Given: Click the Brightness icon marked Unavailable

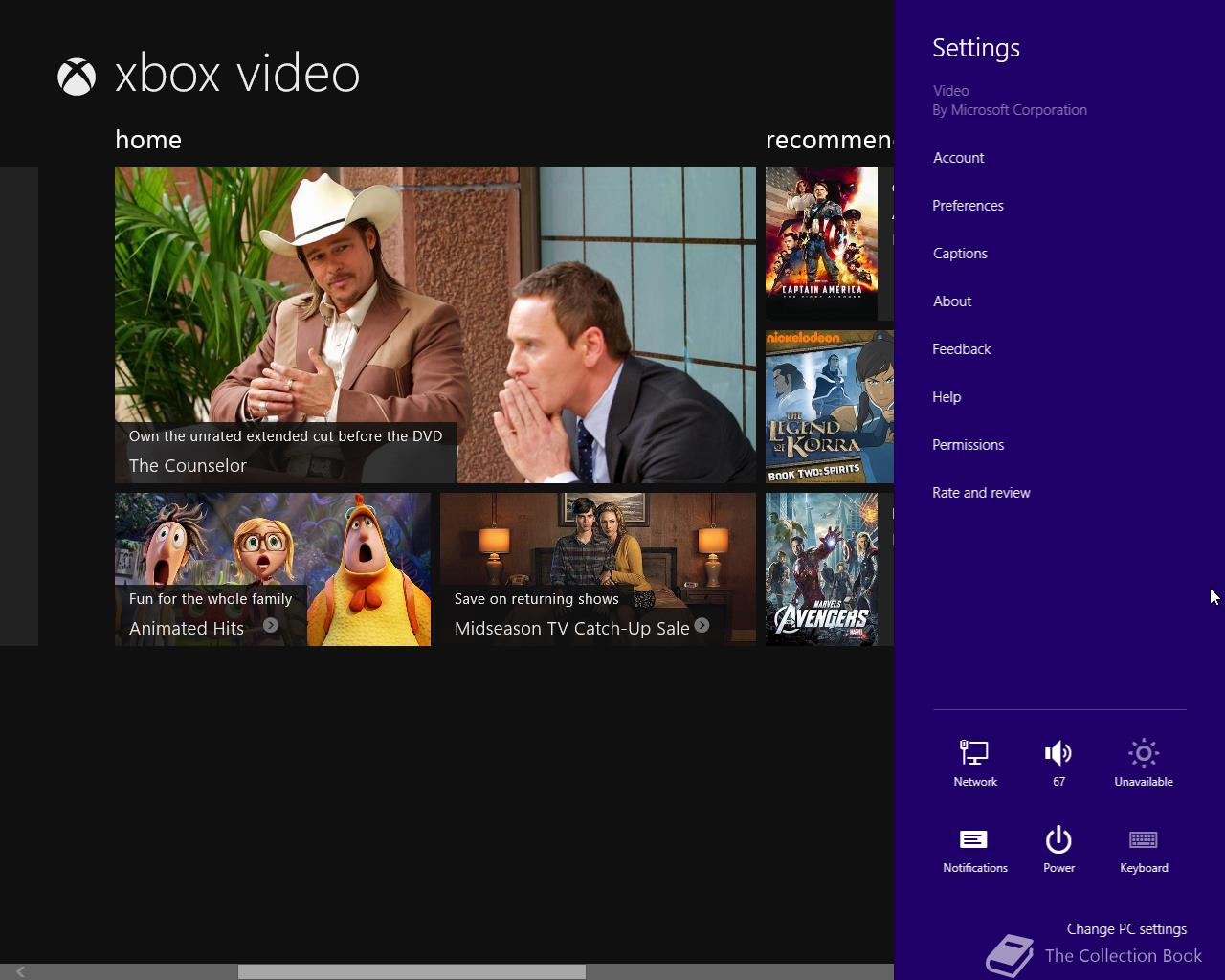Looking at the screenshot, I should pyautogui.click(x=1144, y=763).
